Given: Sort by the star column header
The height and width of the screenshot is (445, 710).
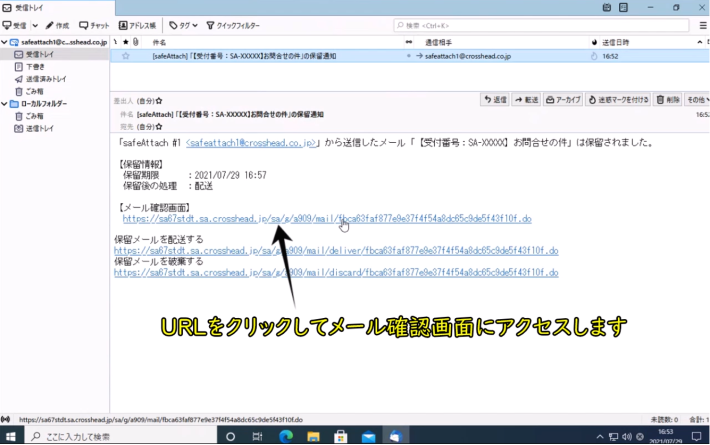Looking at the screenshot, I should click(125, 42).
